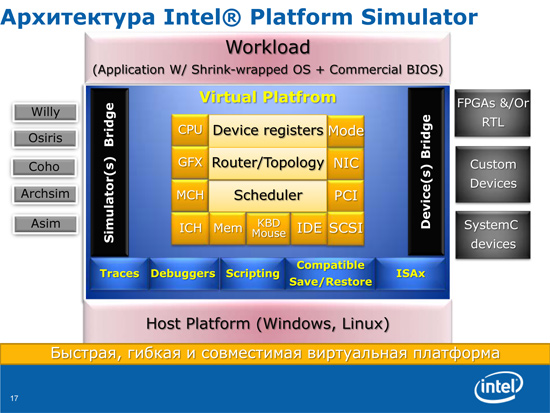Select the GFX block

190,162
